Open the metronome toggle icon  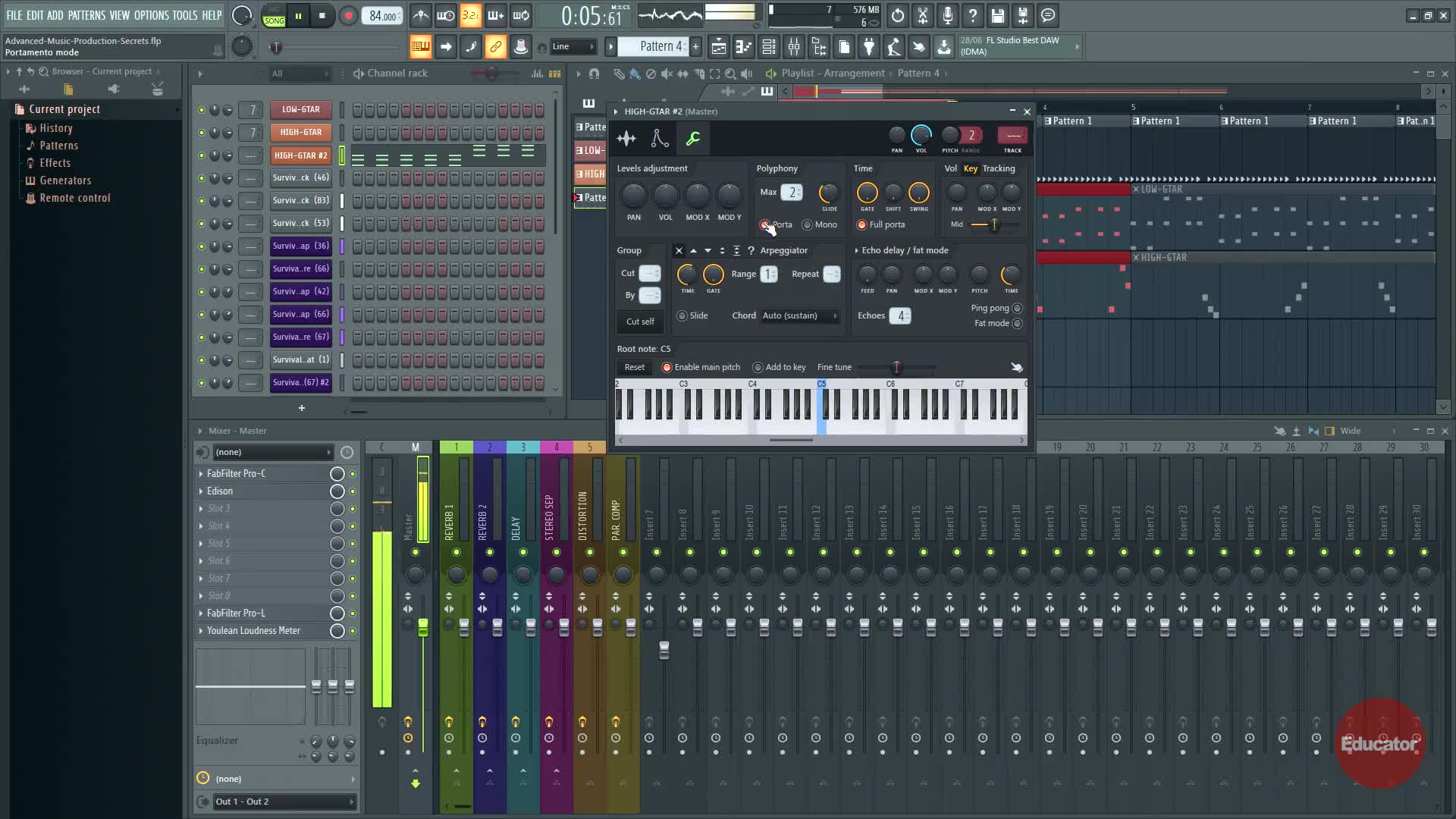click(421, 16)
